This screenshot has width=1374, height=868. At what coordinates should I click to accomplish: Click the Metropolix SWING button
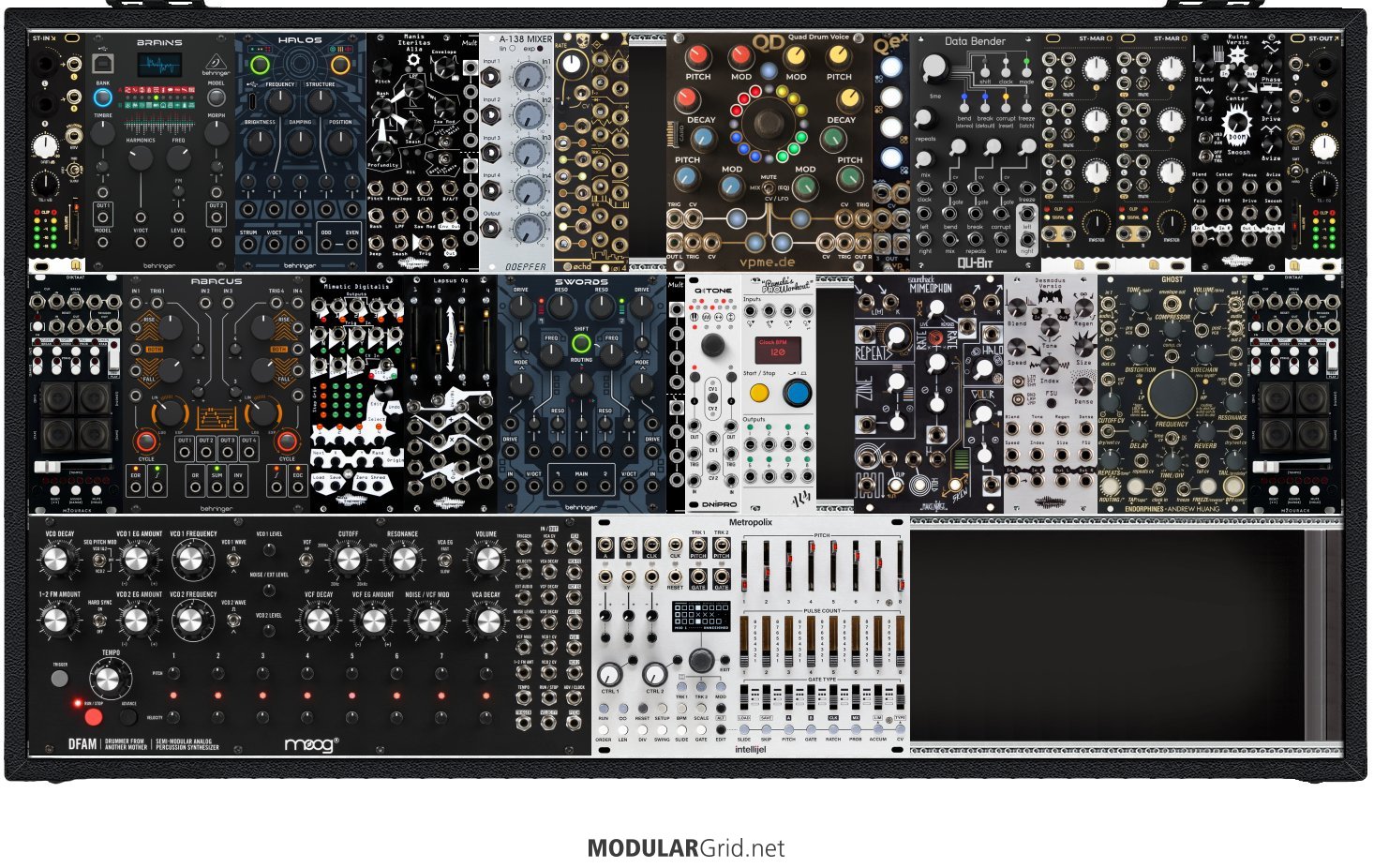[662, 730]
